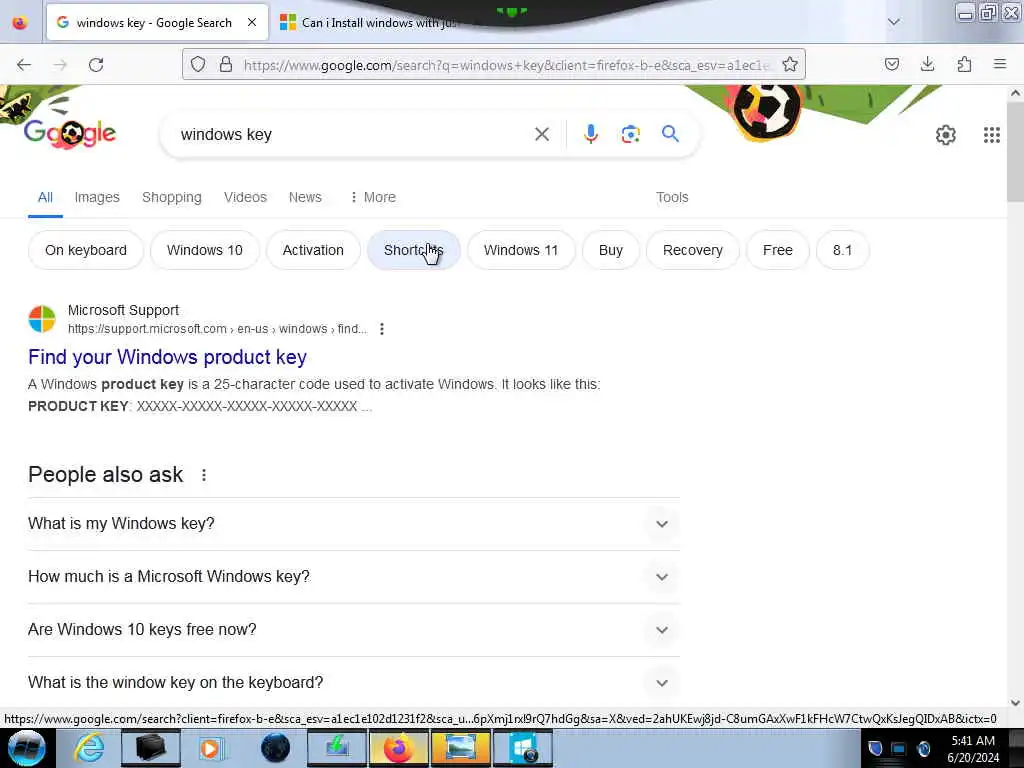Open Google quick settings gear

pyautogui.click(x=946, y=135)
